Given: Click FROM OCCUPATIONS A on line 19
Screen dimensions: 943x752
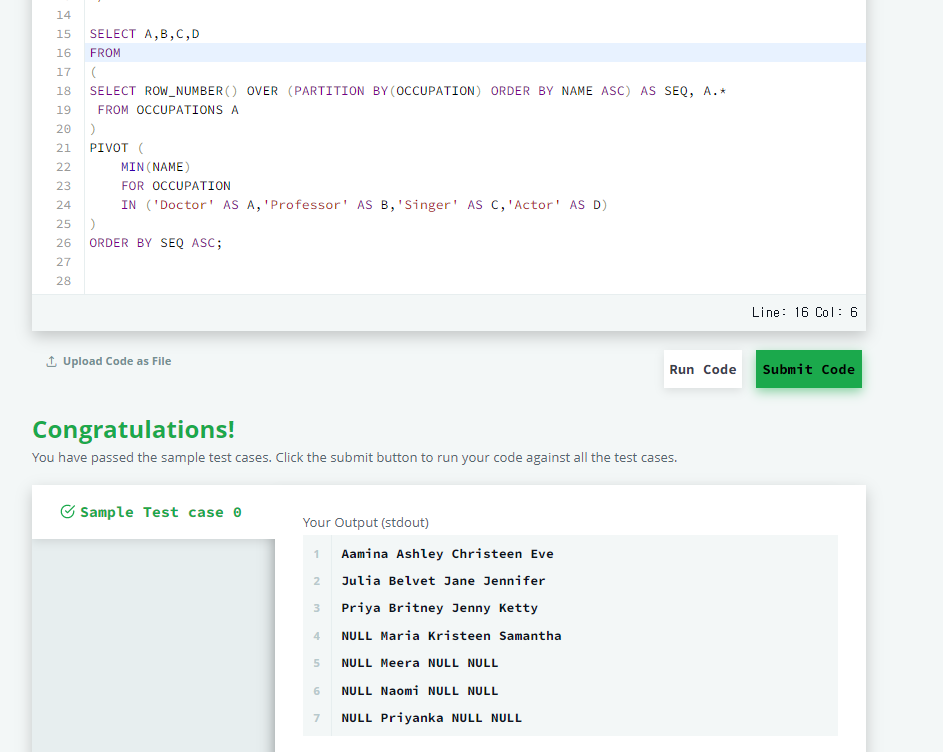Looking at the screenshot, I should pyautogui.click(x=168, y=110).
